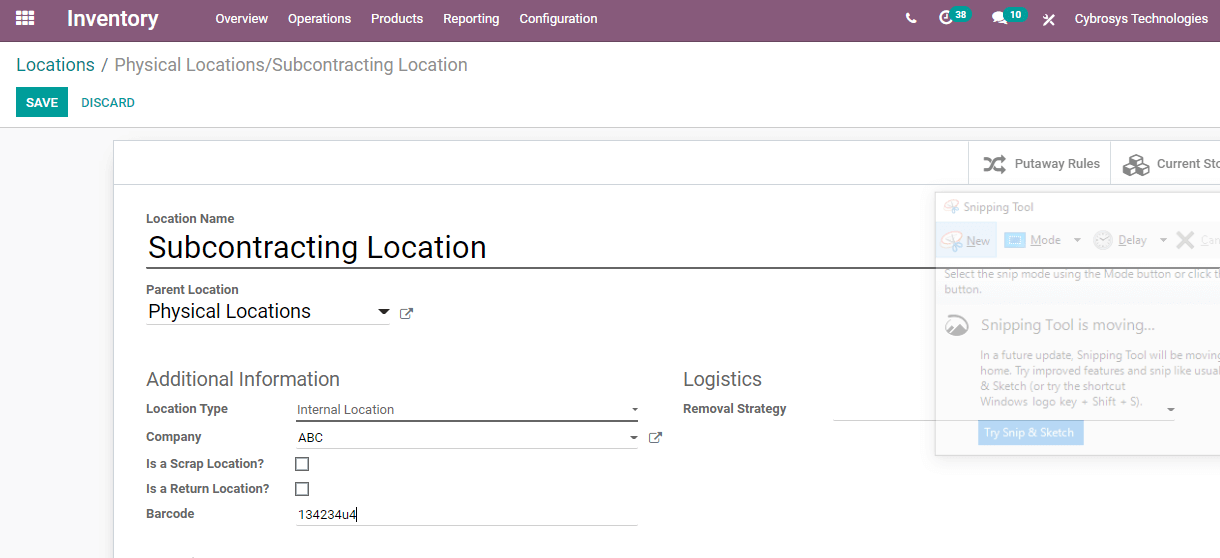Viewport: 1220px width, 558px height.
Task: Click the Save button
Action: [42, 102]
